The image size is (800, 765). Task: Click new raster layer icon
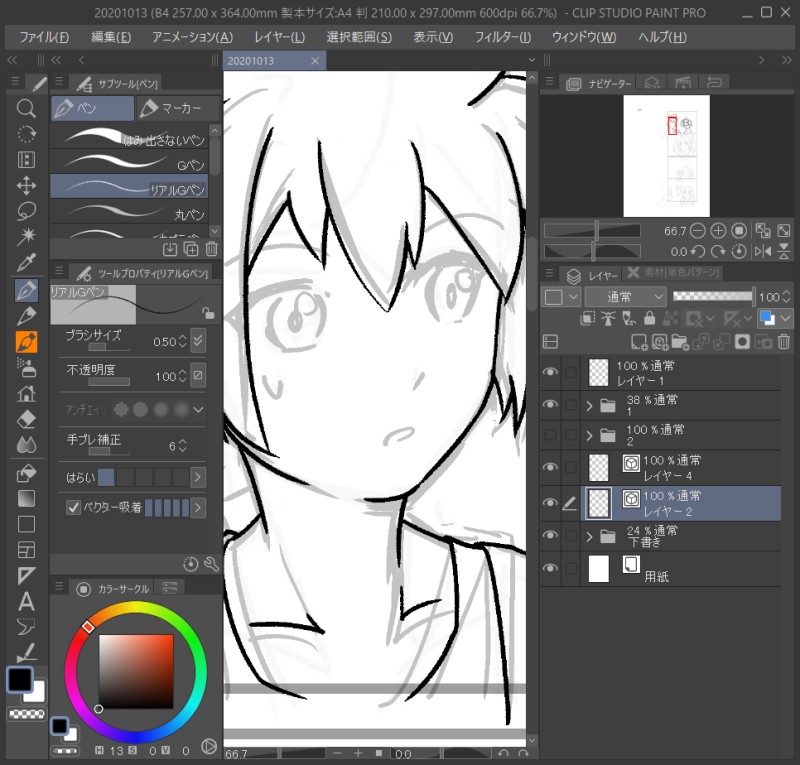[x=639, y=342]
